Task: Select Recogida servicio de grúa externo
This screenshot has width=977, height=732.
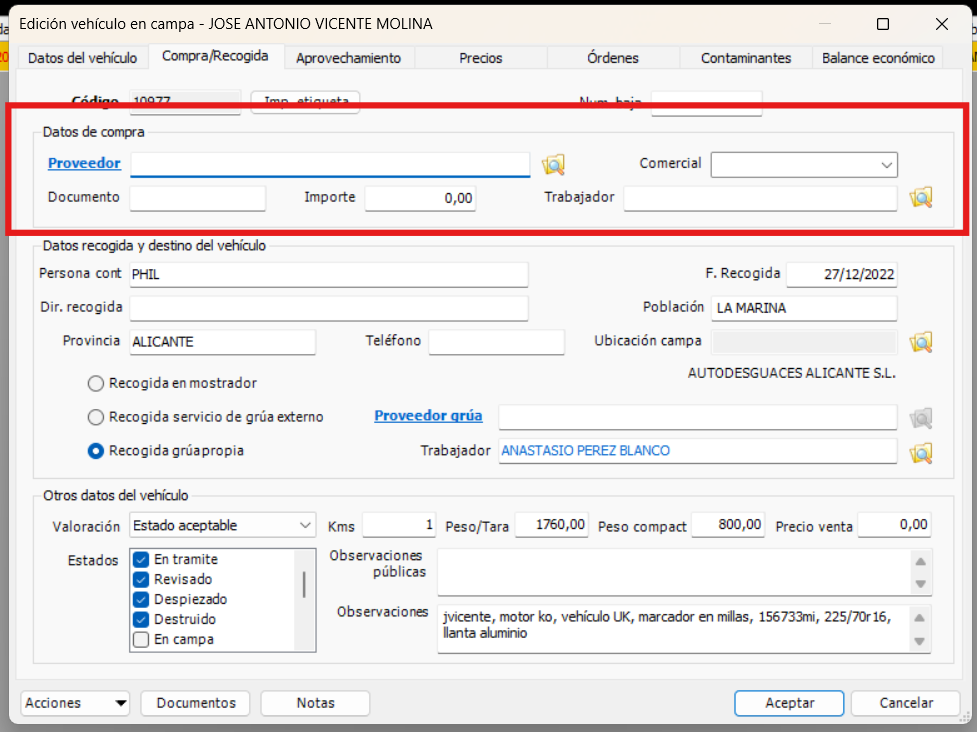Action: tap(95, 417)
